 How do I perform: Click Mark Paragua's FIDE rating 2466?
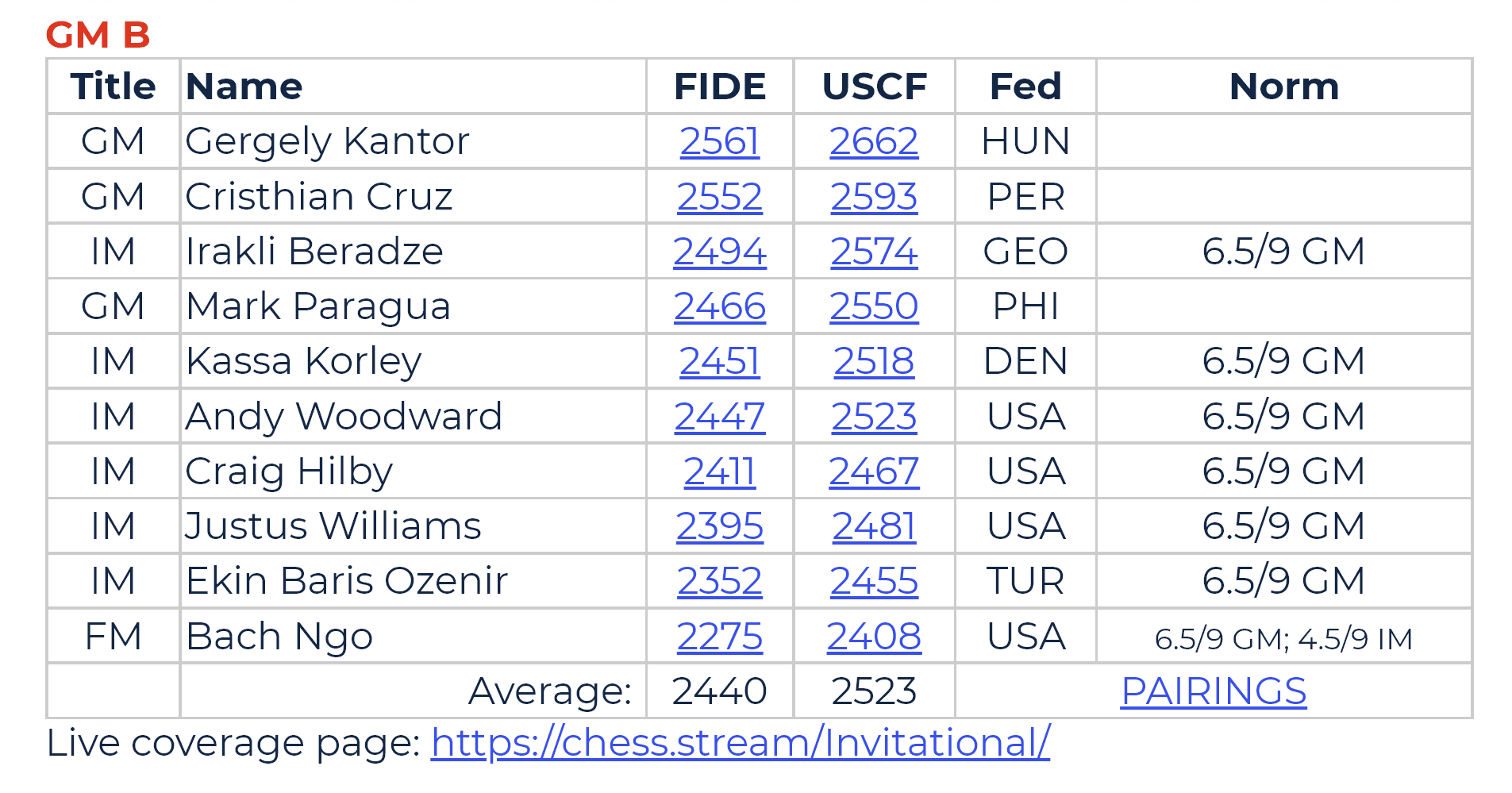(x=719, y=306)
